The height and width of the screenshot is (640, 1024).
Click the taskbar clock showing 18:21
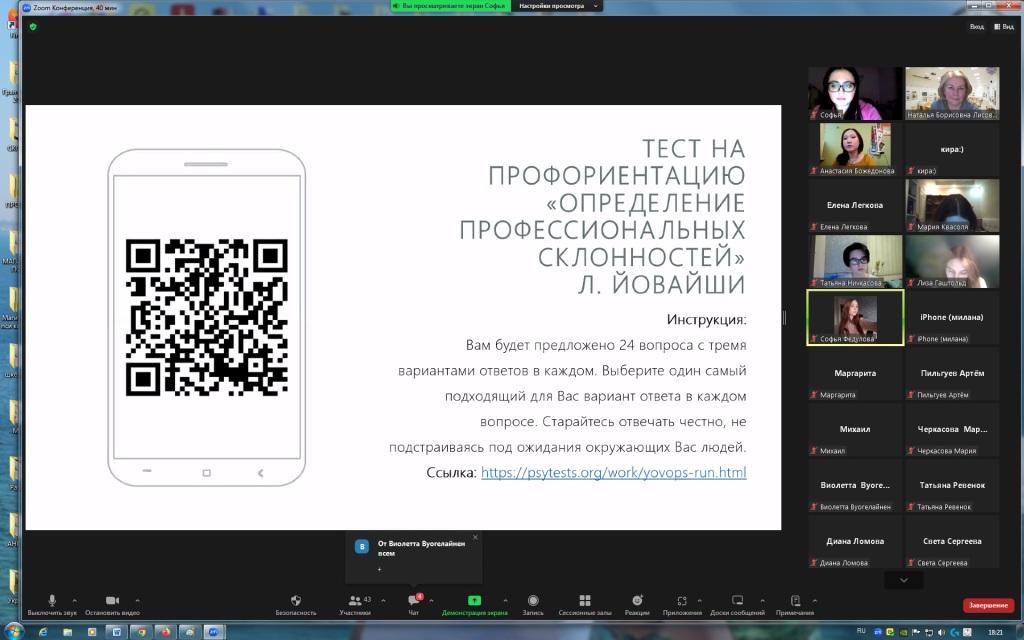(995, 632)
